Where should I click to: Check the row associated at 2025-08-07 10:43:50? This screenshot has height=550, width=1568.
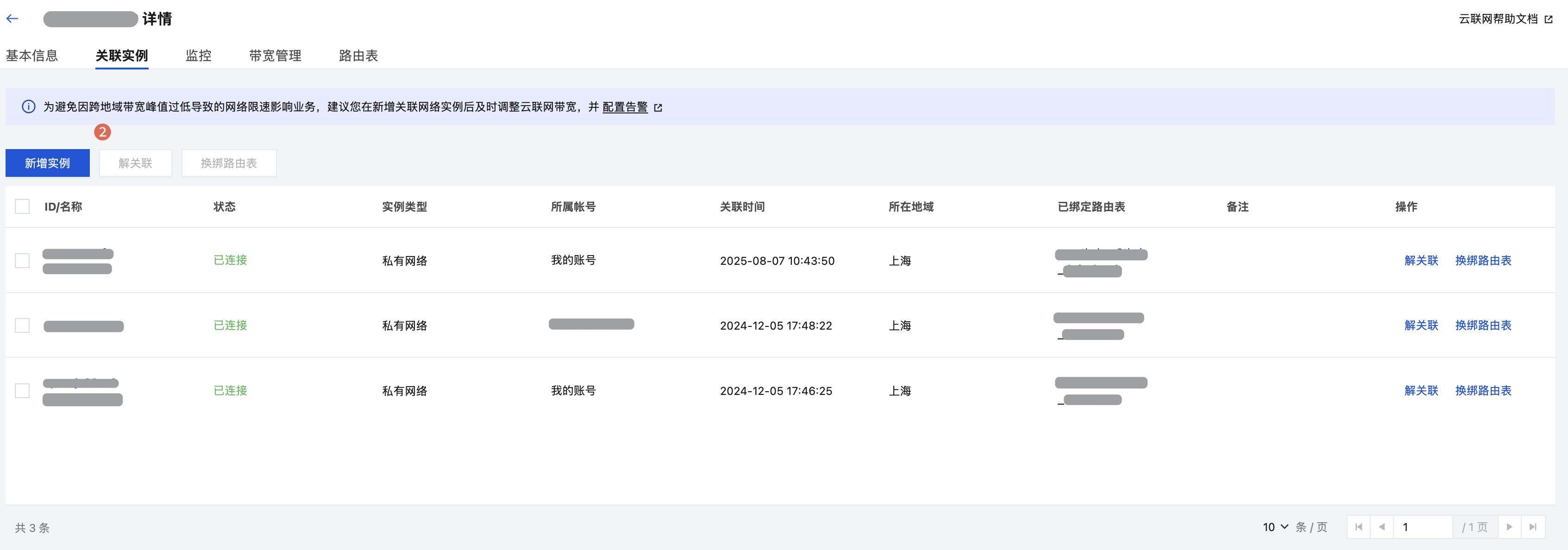[23, 260]
